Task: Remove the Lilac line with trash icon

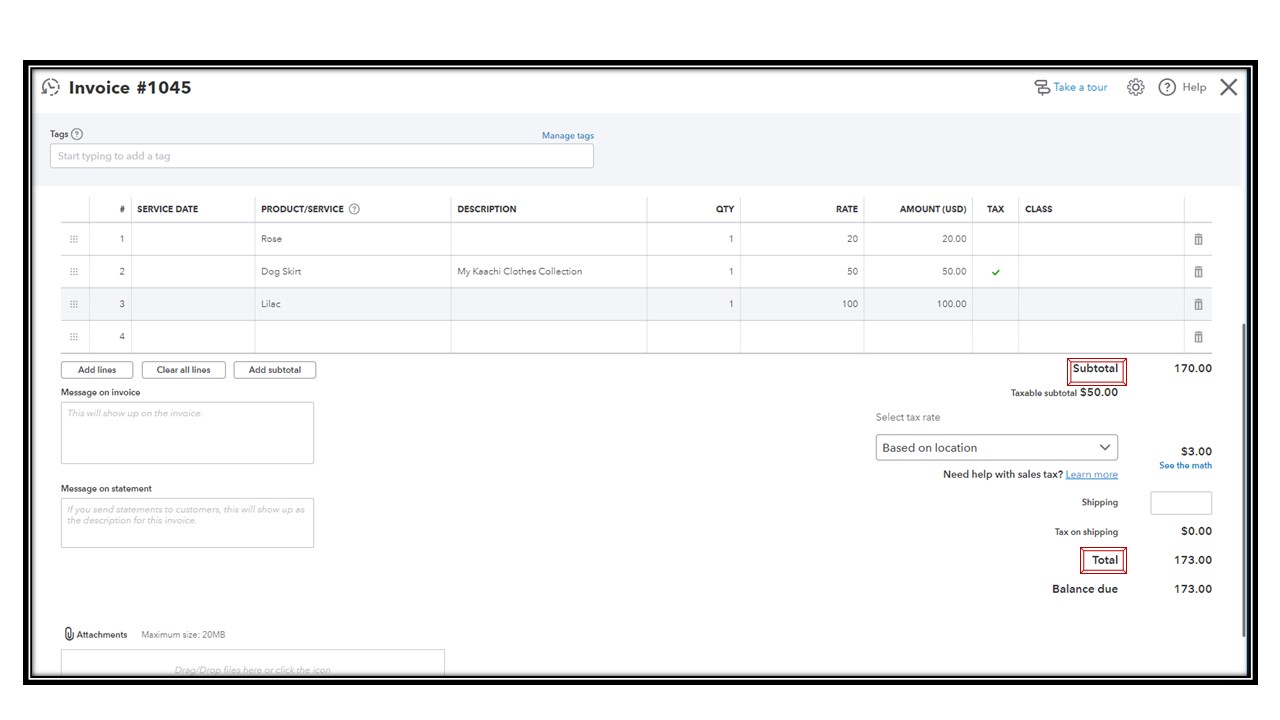Action: point(1198,304)
